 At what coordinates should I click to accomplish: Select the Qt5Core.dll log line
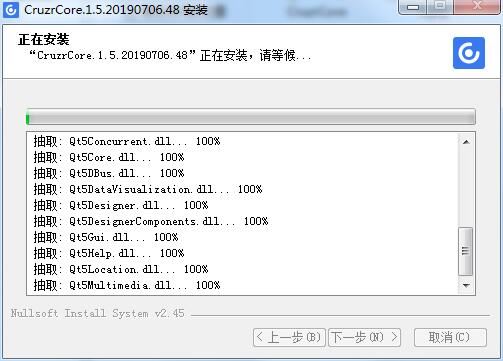109,157
